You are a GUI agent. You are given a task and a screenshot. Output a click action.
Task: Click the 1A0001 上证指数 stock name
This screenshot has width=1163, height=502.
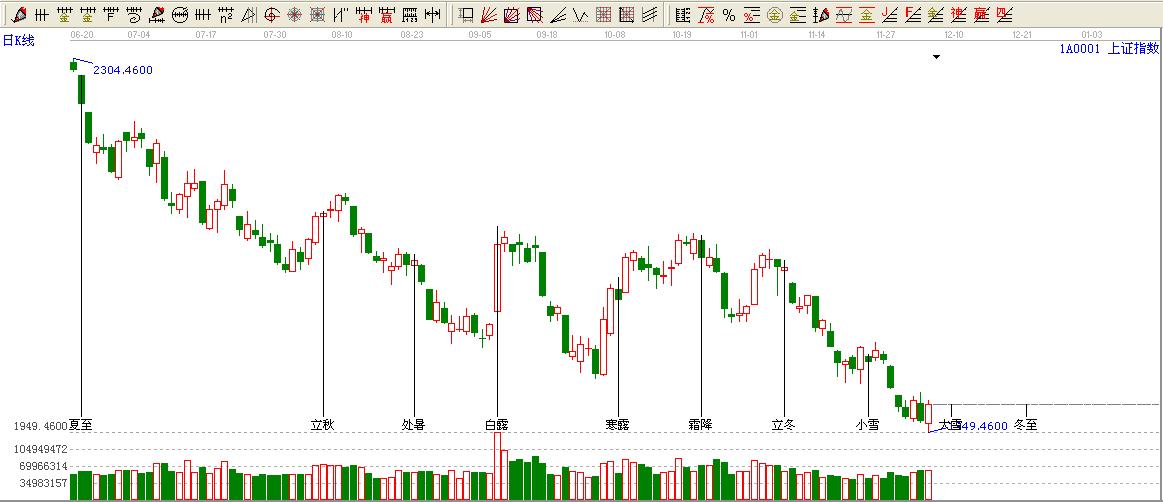(1109, 48)
